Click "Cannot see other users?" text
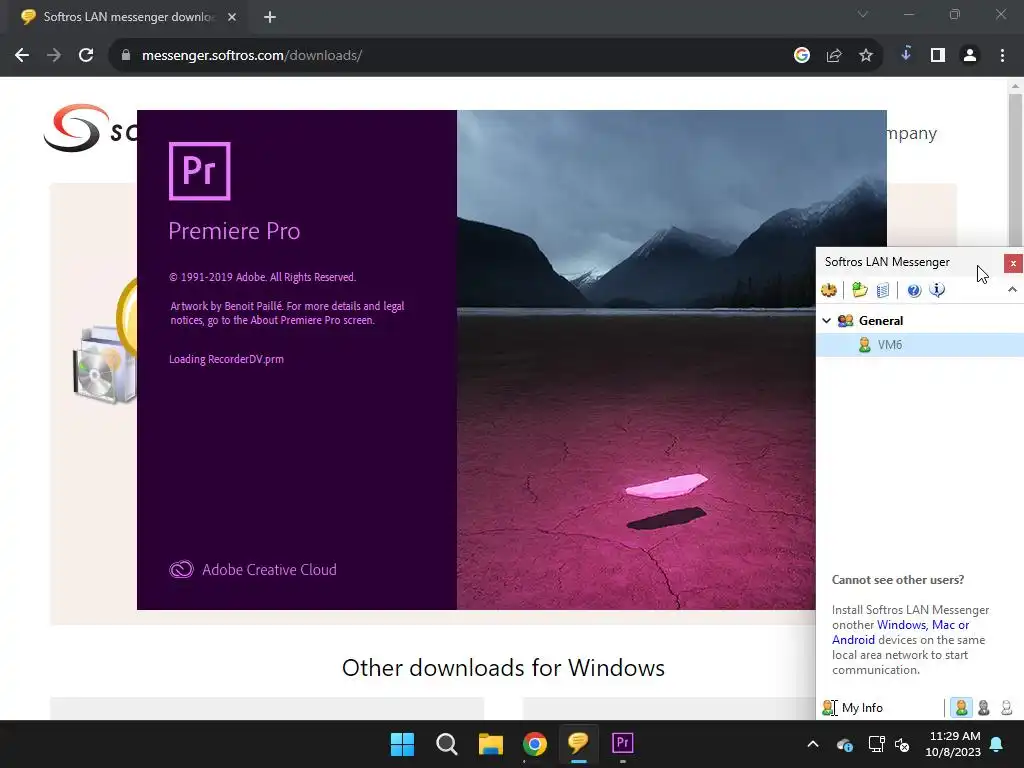This screenshot has height=768, width=1024. point(898,580)
